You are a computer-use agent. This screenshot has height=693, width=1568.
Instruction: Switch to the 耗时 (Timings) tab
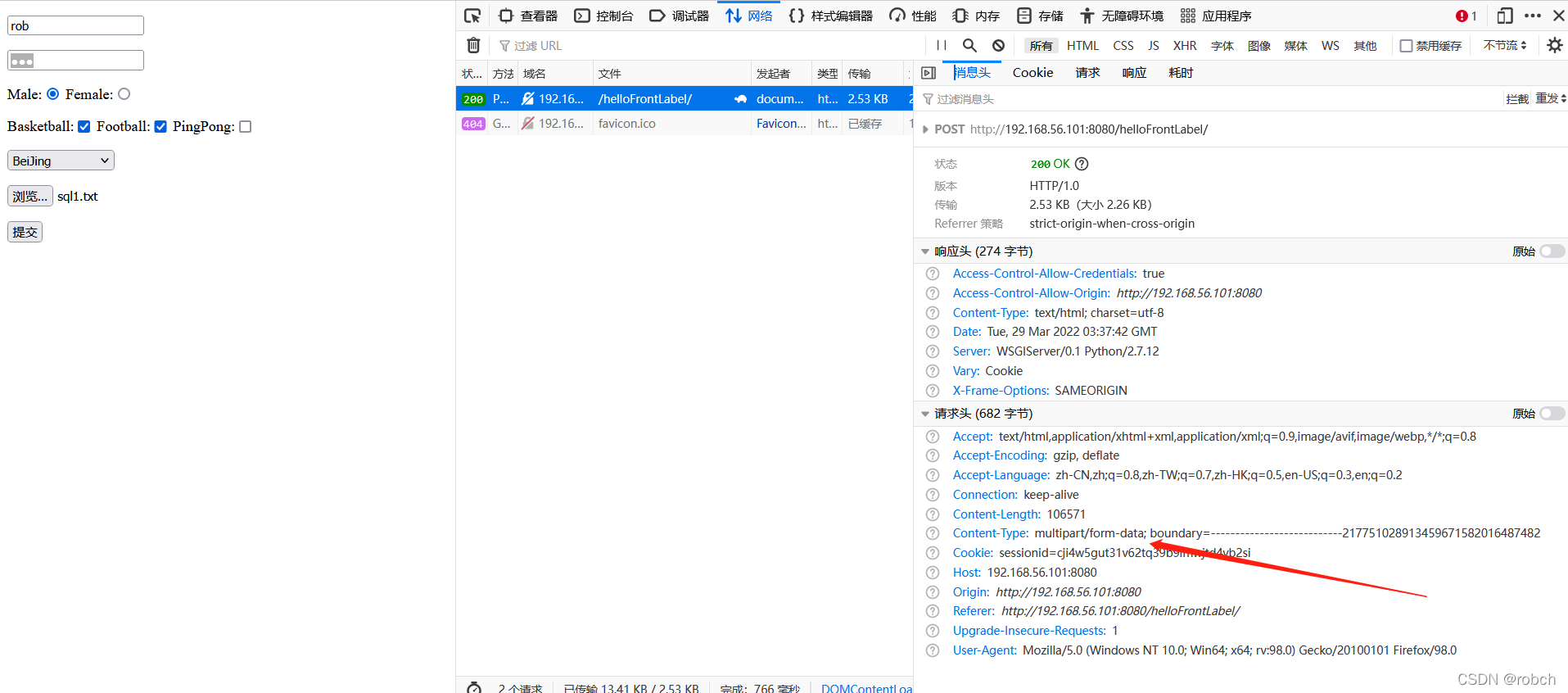(x=1181, y=73)
